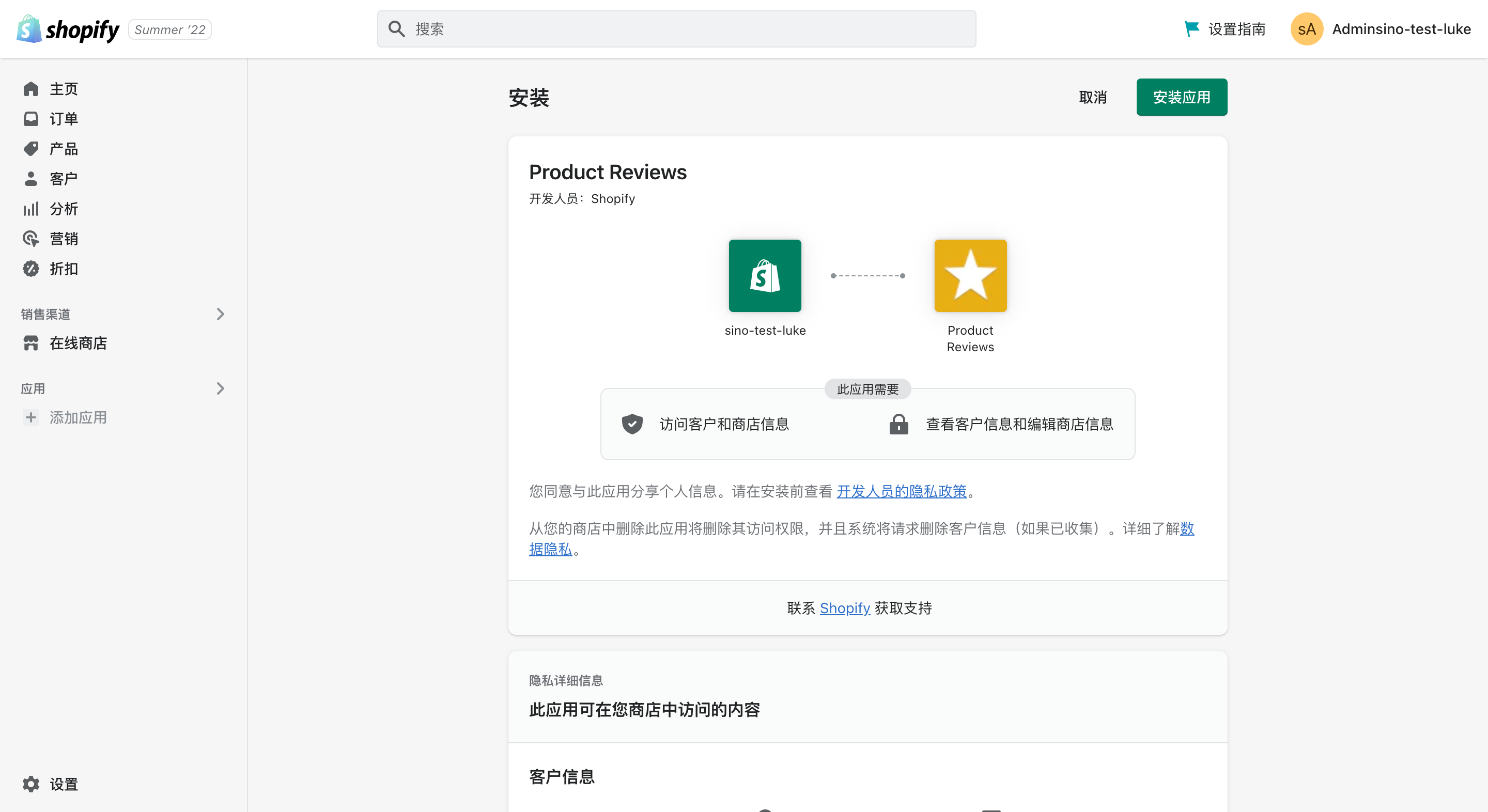The height and width of the screenshot is (812, 1488).
Task: Click the 安装 page title
Action: click(529, 97)
